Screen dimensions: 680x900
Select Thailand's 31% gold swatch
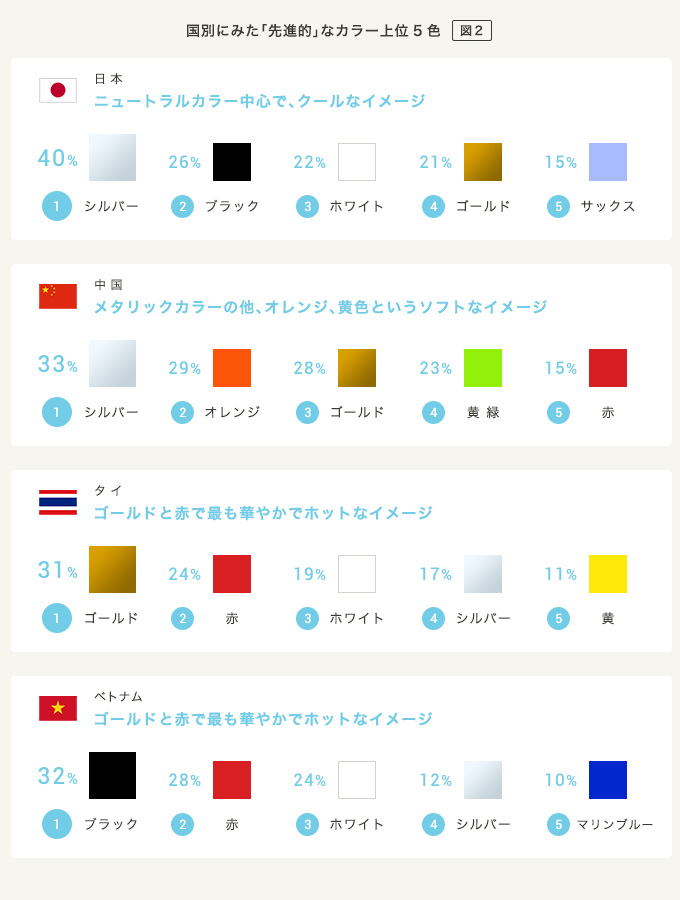[112, 569]
